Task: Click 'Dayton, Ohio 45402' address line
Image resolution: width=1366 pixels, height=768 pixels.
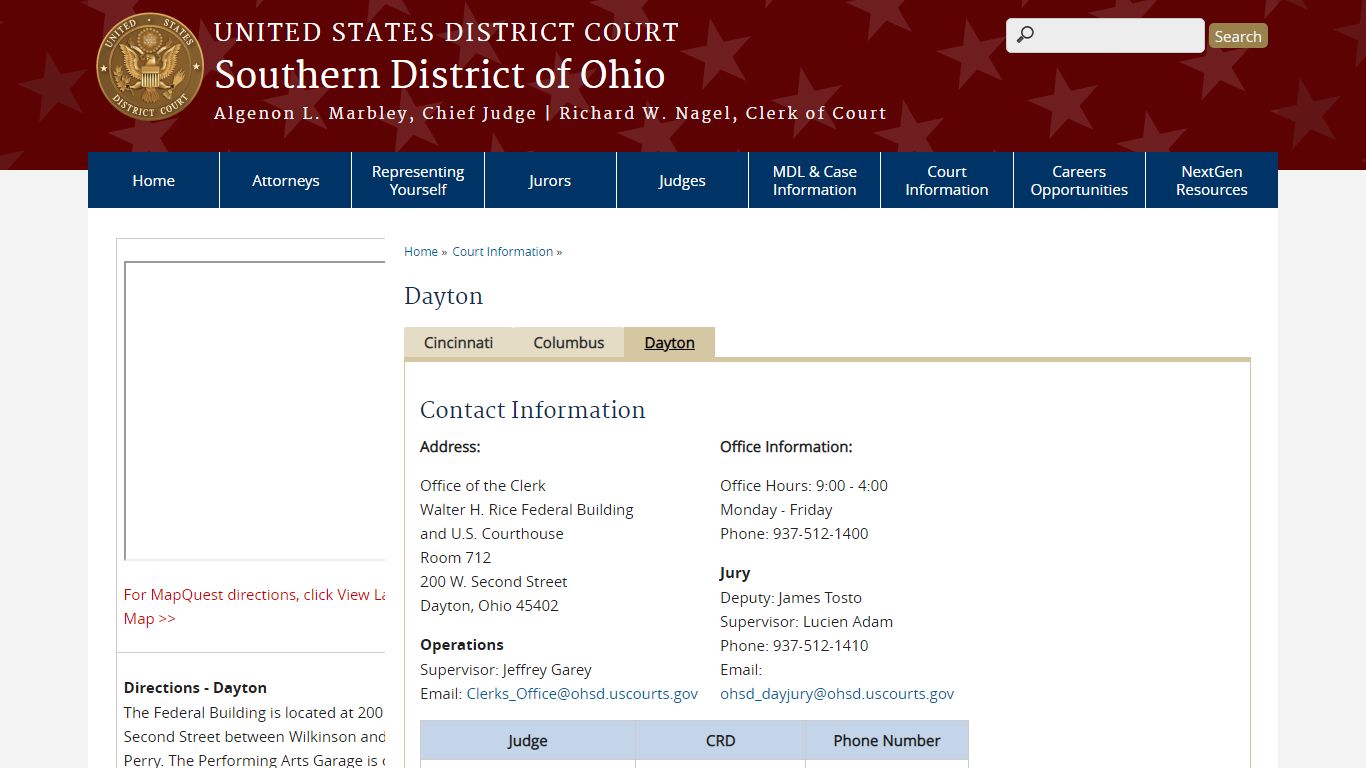Action: tap(489, 605)
